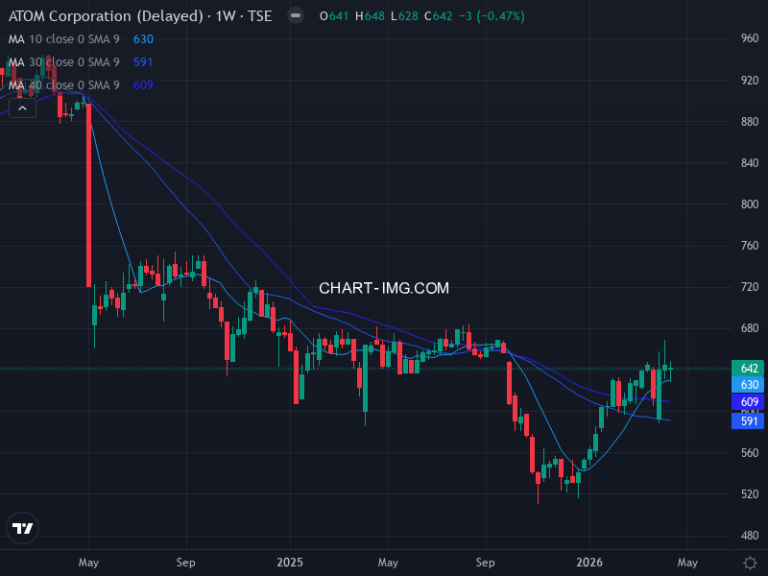Select the ATOM Corporation symbol title
This screenshot has width=768, height=576.
click(140, 16)
